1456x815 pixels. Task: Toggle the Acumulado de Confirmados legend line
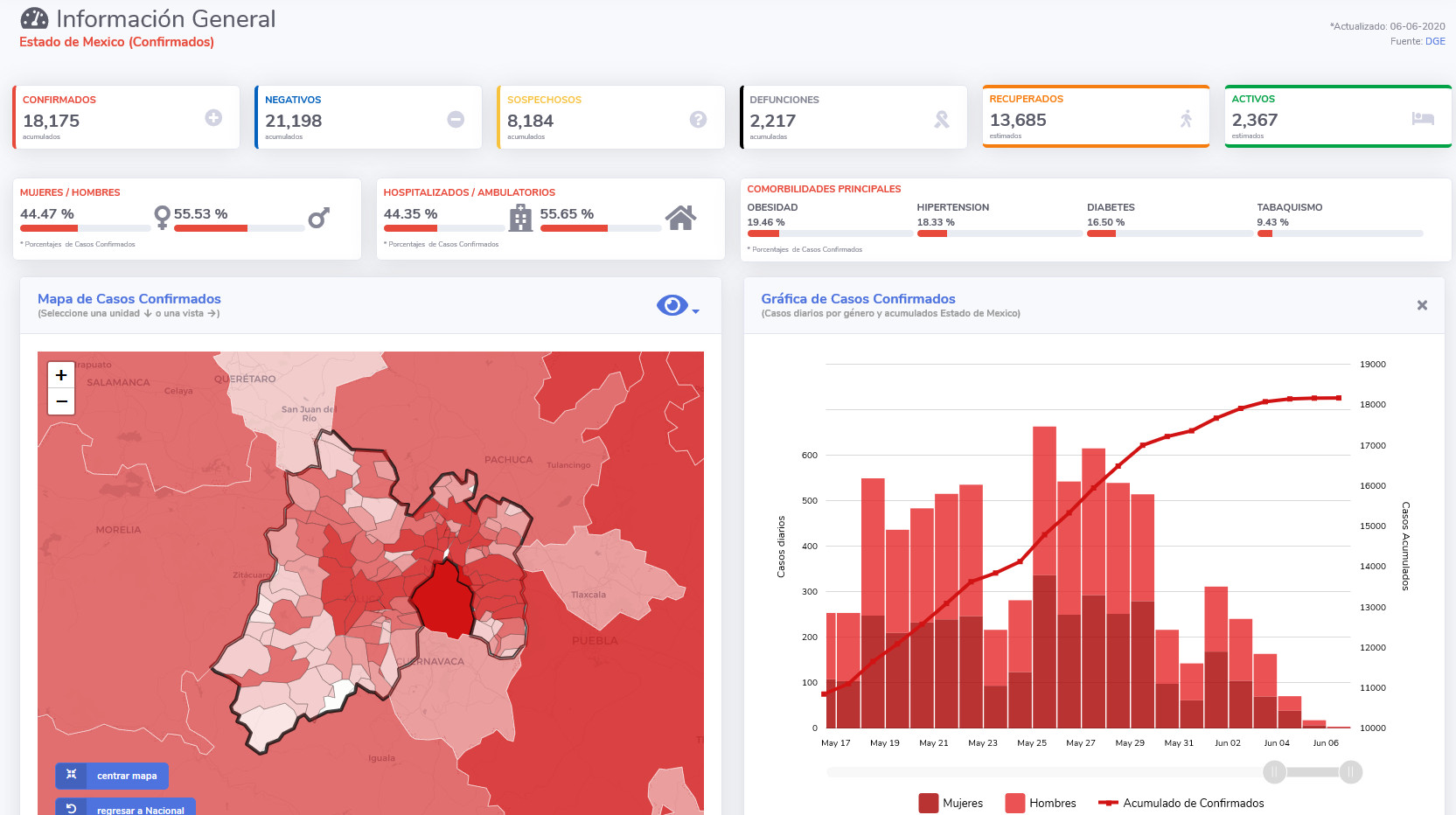1181,803
